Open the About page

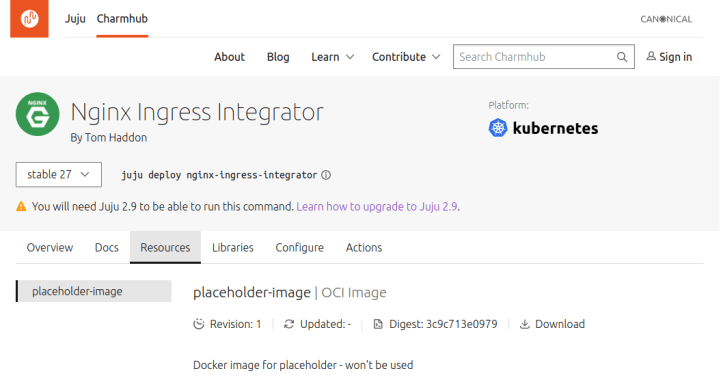pyautogui.click(x=229, y=57)
